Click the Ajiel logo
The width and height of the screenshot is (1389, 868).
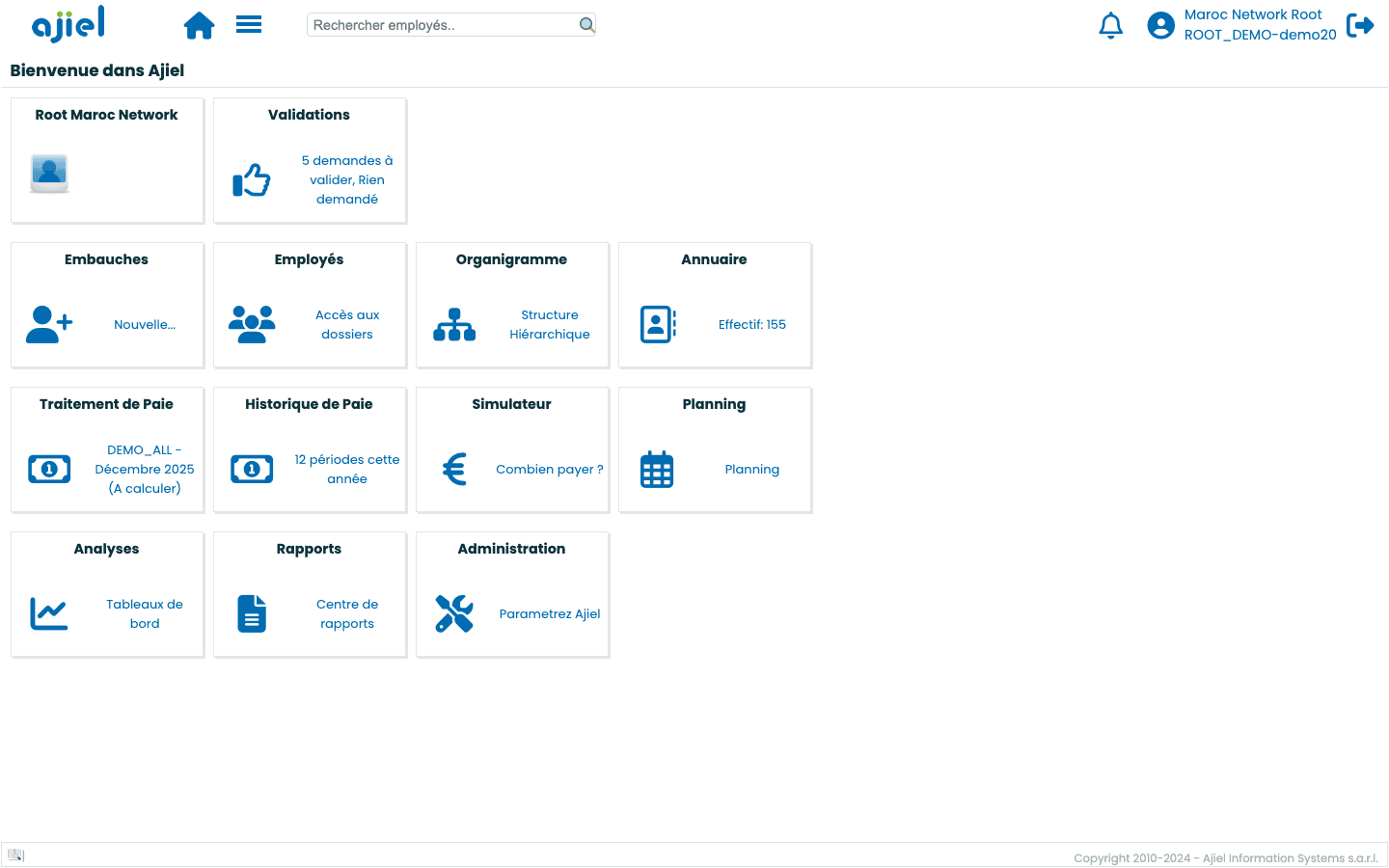pos(68,25)
